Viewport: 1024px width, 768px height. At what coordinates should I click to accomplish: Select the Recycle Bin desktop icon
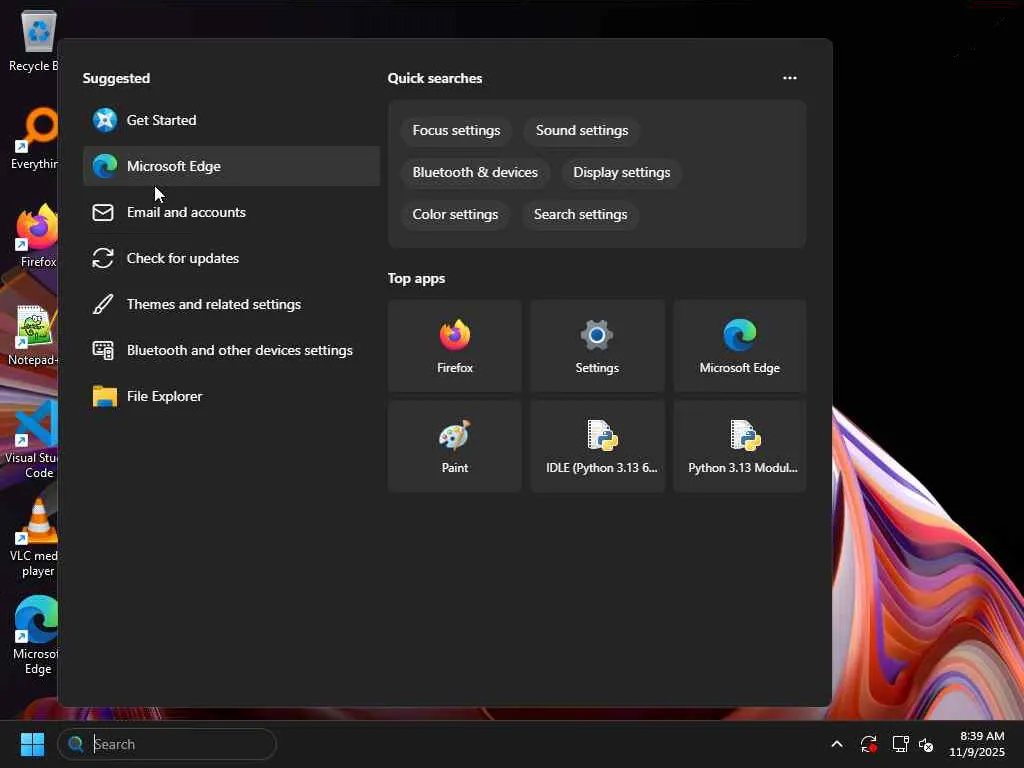(33, 42)
